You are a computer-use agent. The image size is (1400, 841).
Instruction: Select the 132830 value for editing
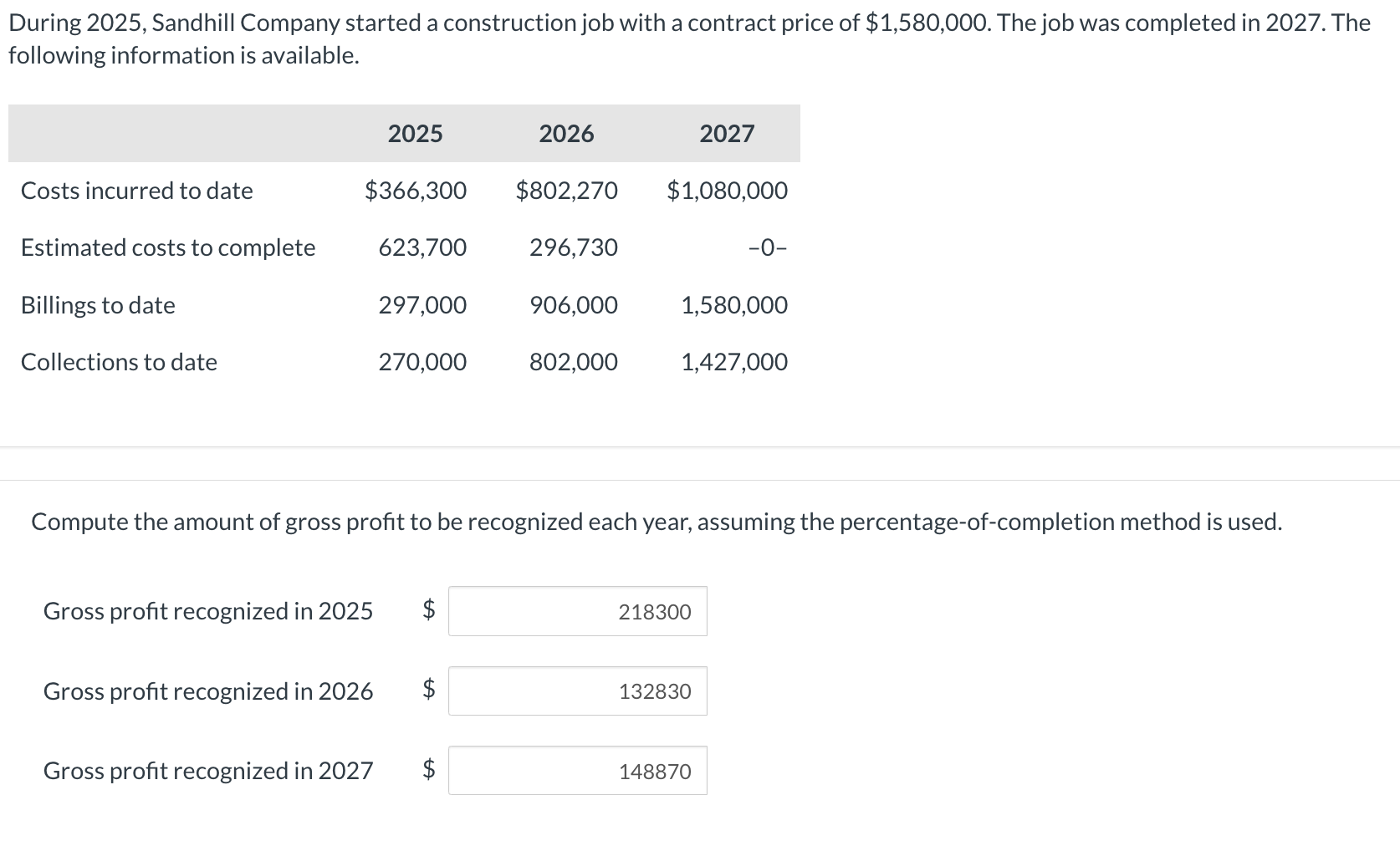tap(654, 691)
